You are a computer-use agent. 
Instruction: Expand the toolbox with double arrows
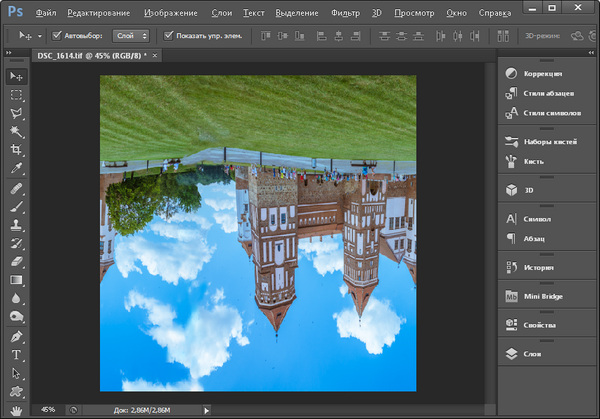tap(9, 52)
